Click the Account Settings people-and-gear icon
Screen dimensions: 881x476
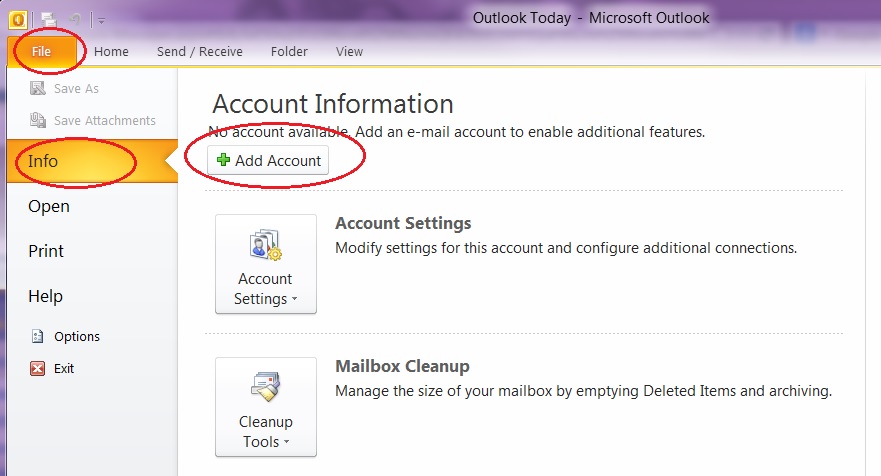(265, 244)
